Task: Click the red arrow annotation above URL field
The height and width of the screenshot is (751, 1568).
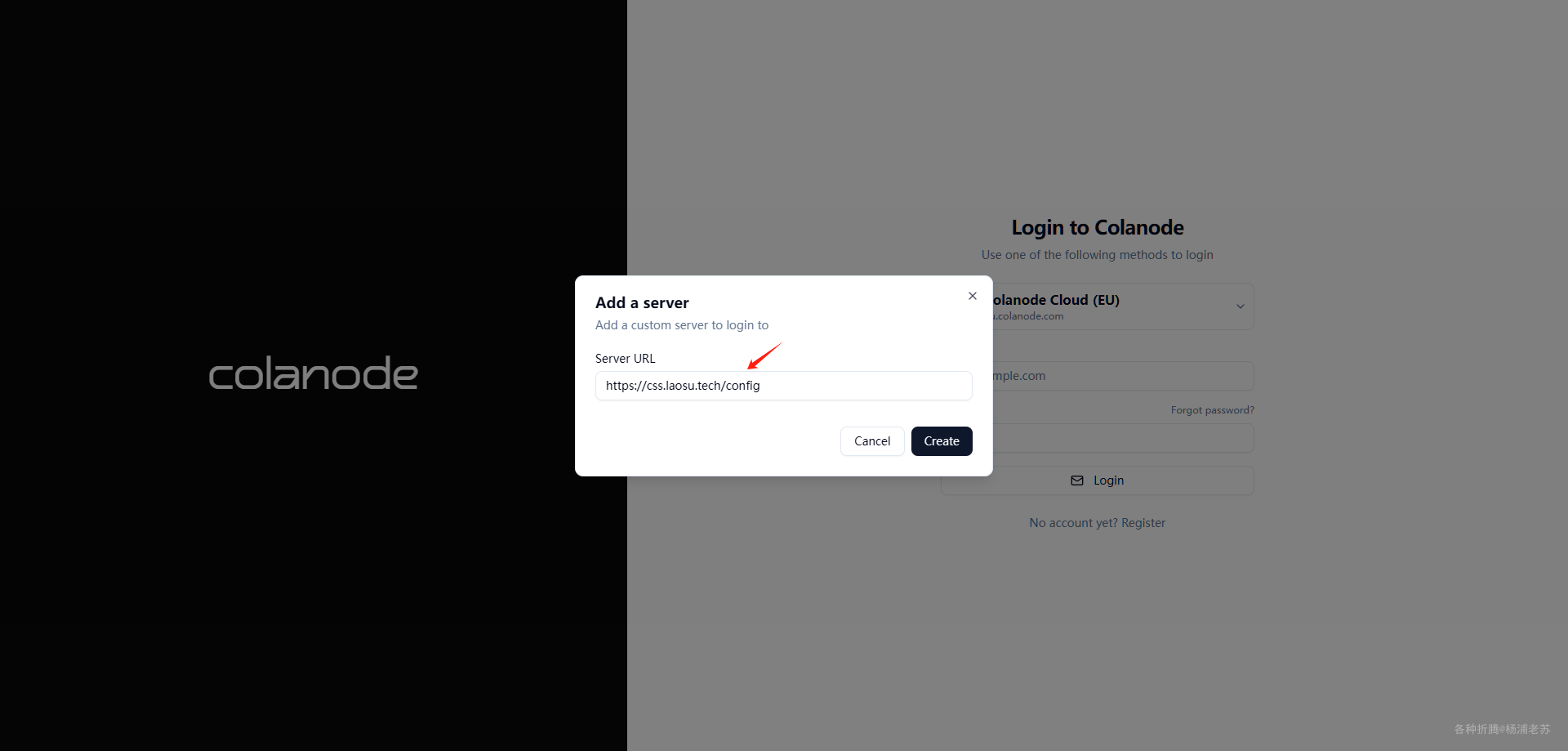Action: 764,356
